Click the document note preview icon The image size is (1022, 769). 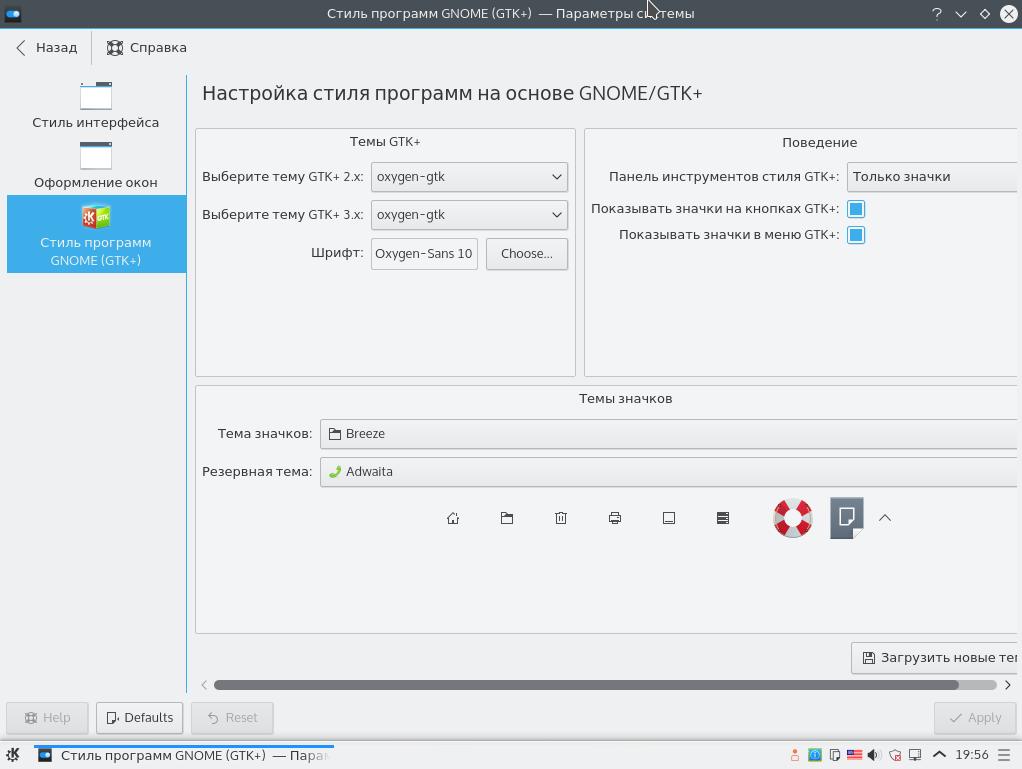click(847, 518)
